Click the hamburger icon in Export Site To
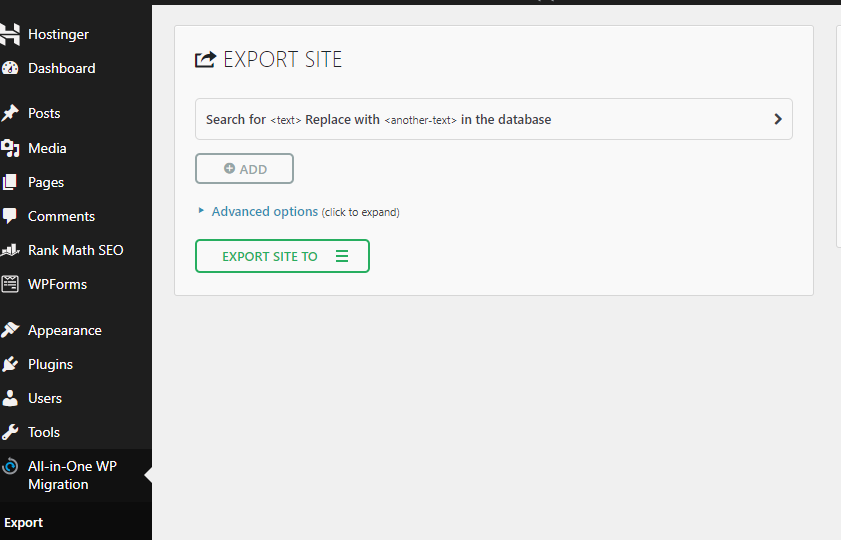The width and height of the screenshot is (841, 540). (342, 256)
